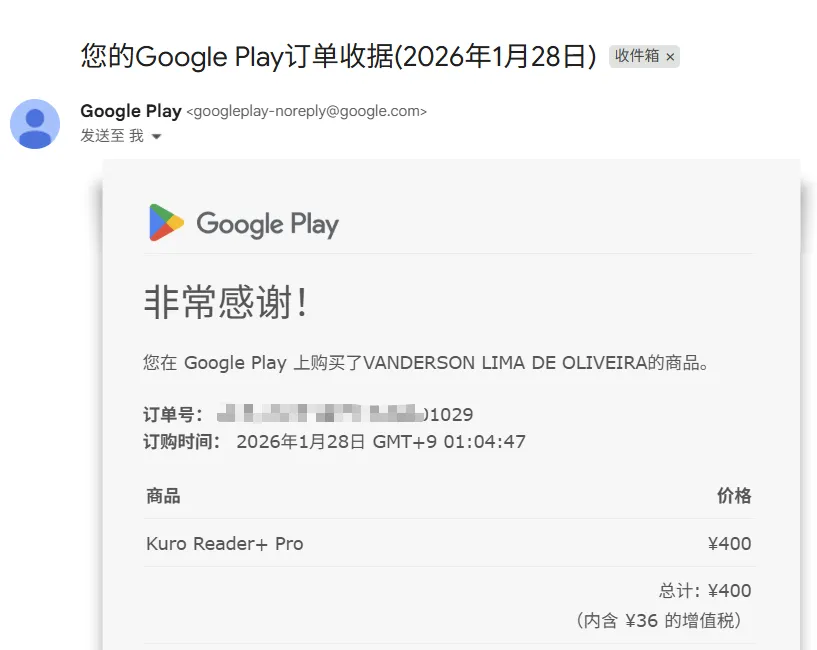The width and height of the screenshot is (817, 650).
Task: Click the Kuro Reader+ Pro item name
Action: pos(225,544)
